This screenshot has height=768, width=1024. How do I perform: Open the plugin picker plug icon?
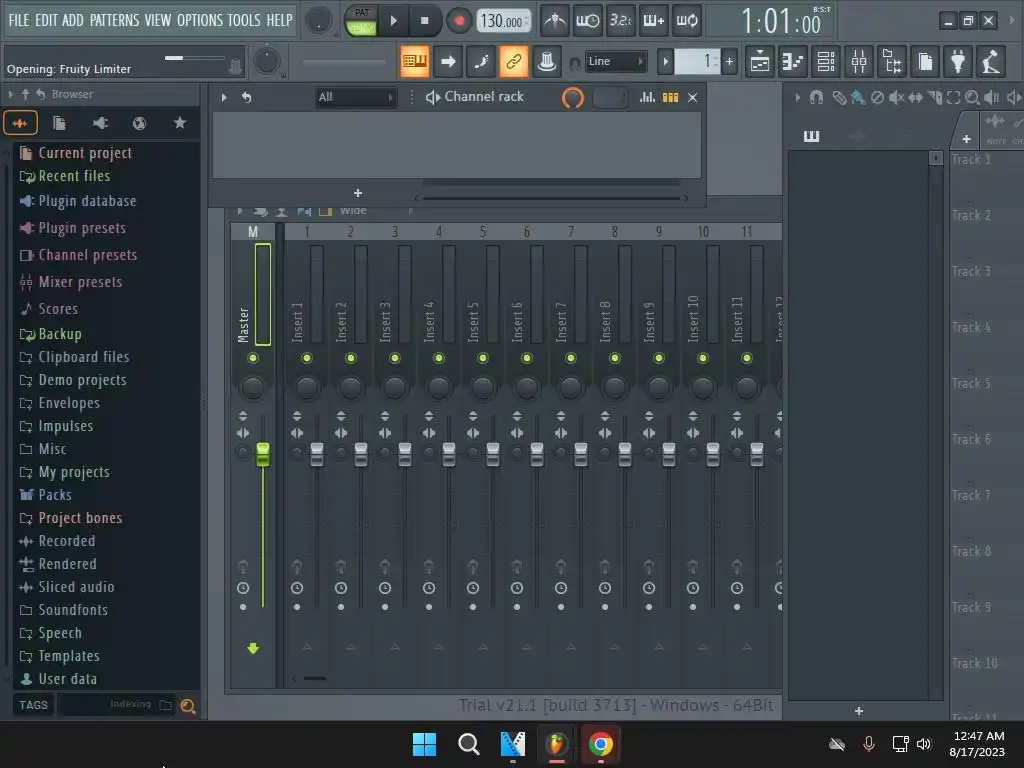pyautogui.click(x=958, y=62)
